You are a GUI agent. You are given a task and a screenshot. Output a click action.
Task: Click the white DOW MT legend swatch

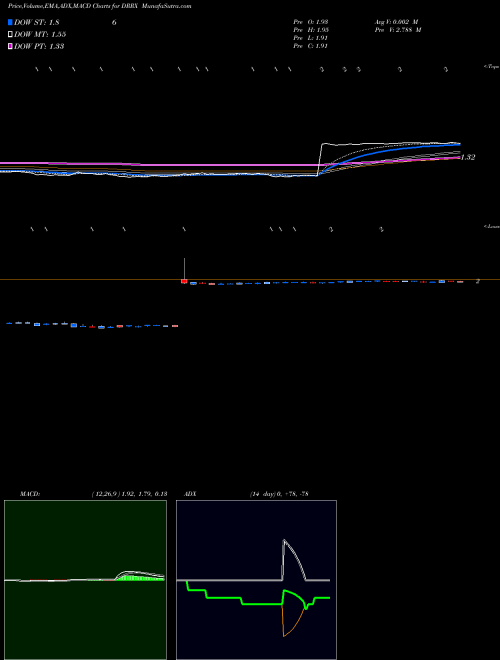click(x=10, y=34)
